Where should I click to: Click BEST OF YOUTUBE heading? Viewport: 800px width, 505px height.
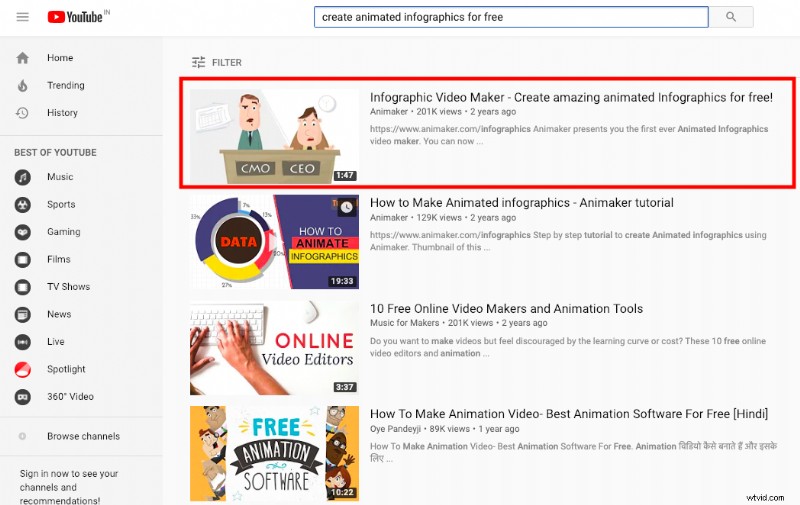tap(55, 153)
